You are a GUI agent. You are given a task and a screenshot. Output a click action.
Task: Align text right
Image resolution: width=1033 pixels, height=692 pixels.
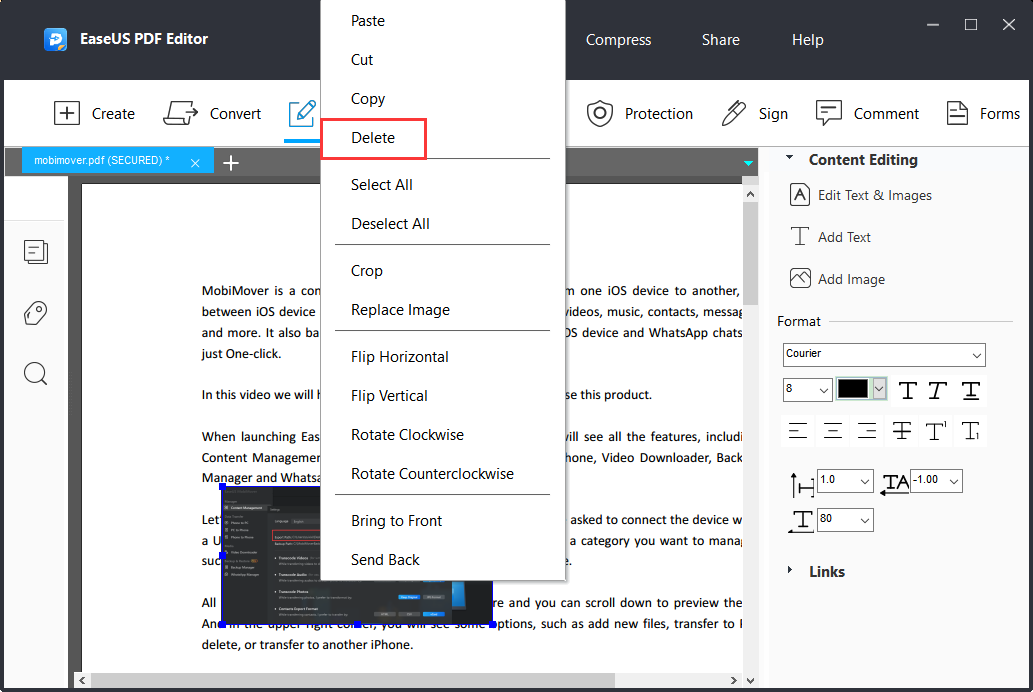[x=867, y=431]
